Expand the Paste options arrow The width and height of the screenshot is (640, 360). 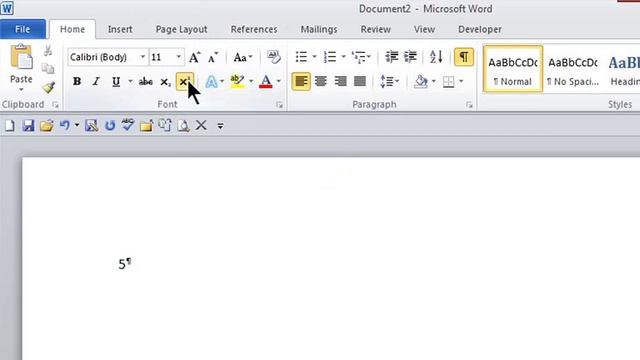pos(21,90)
